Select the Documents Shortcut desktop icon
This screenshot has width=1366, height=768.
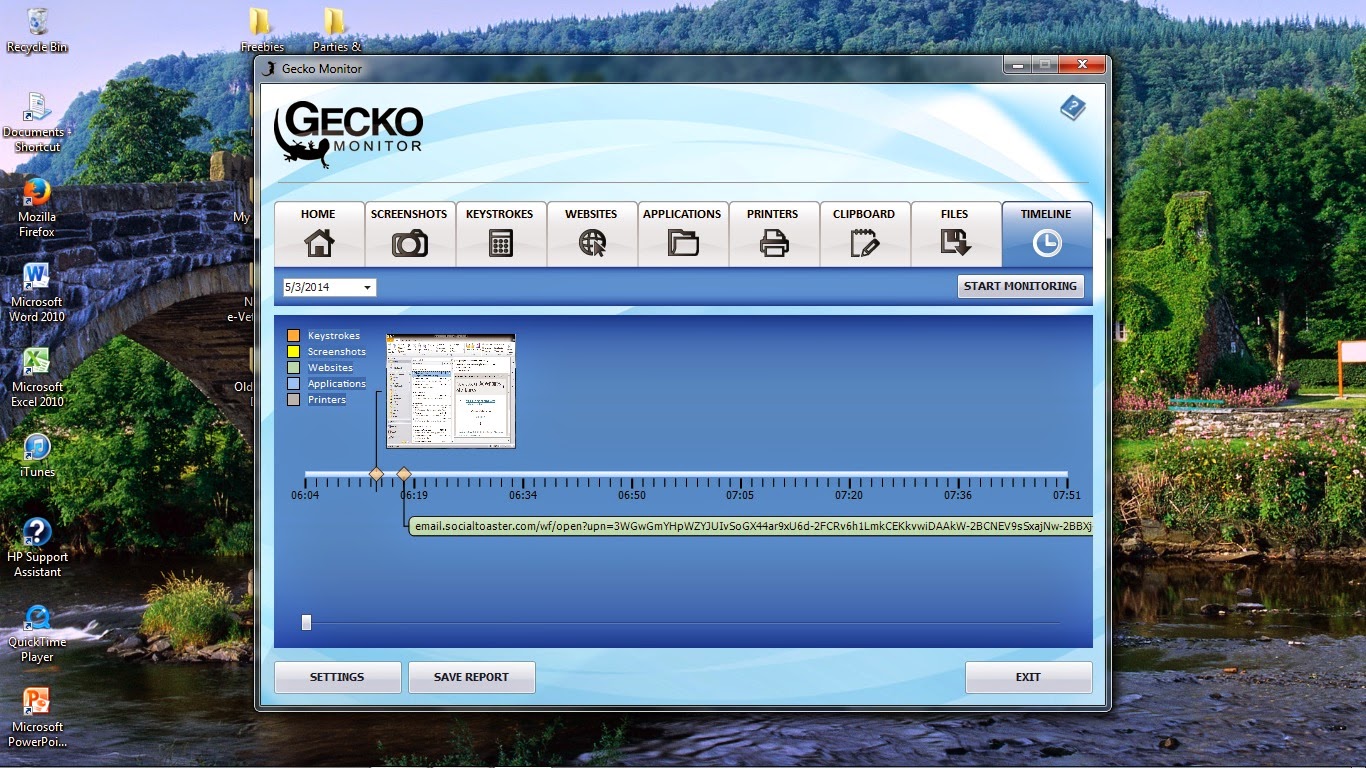36,123
